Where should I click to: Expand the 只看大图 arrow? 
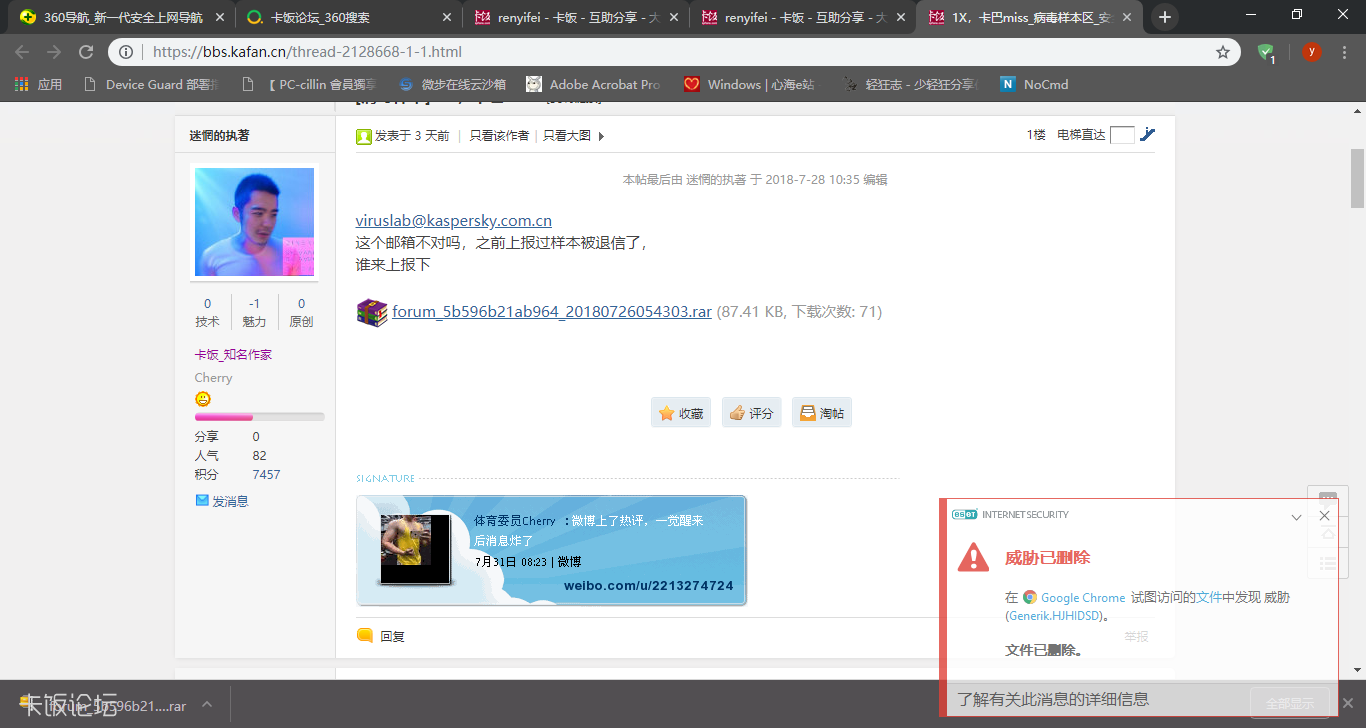coord(601,136)
